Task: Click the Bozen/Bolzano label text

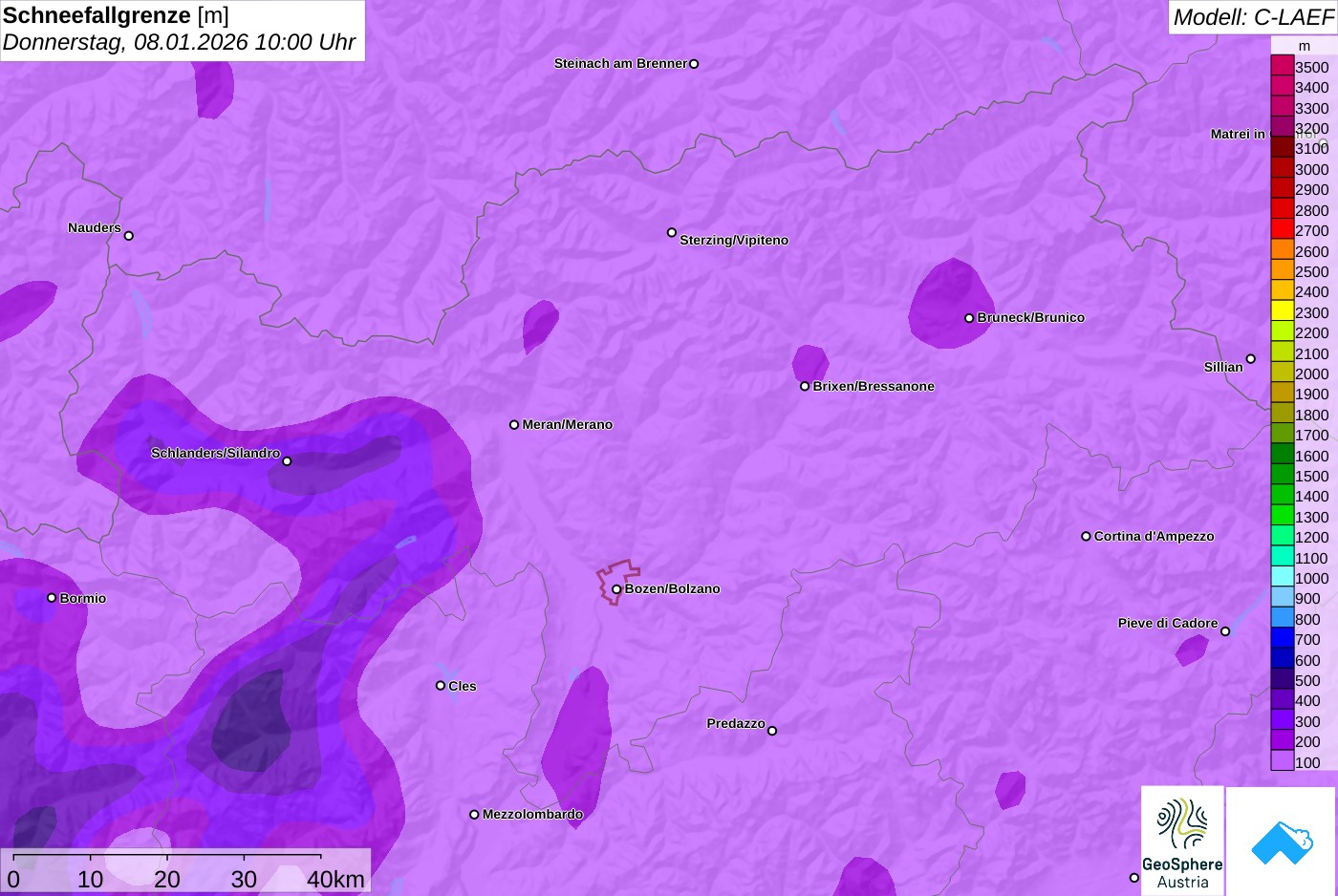Action: pos(673,589)
